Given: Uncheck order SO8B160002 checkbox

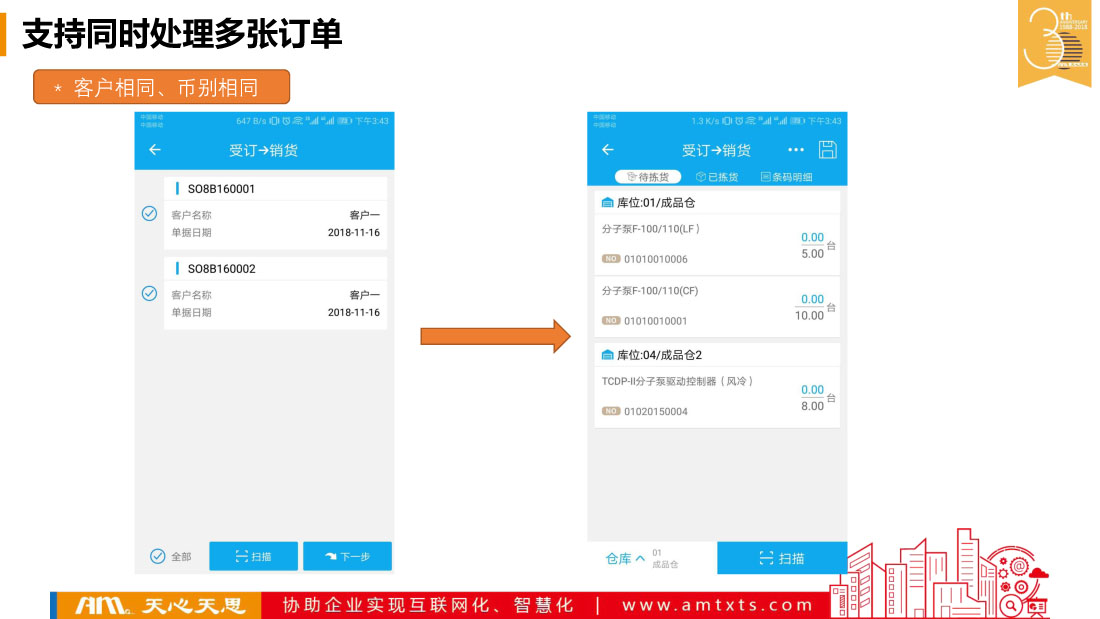Looking at the screenshot, I should click(x=149, y=293).
